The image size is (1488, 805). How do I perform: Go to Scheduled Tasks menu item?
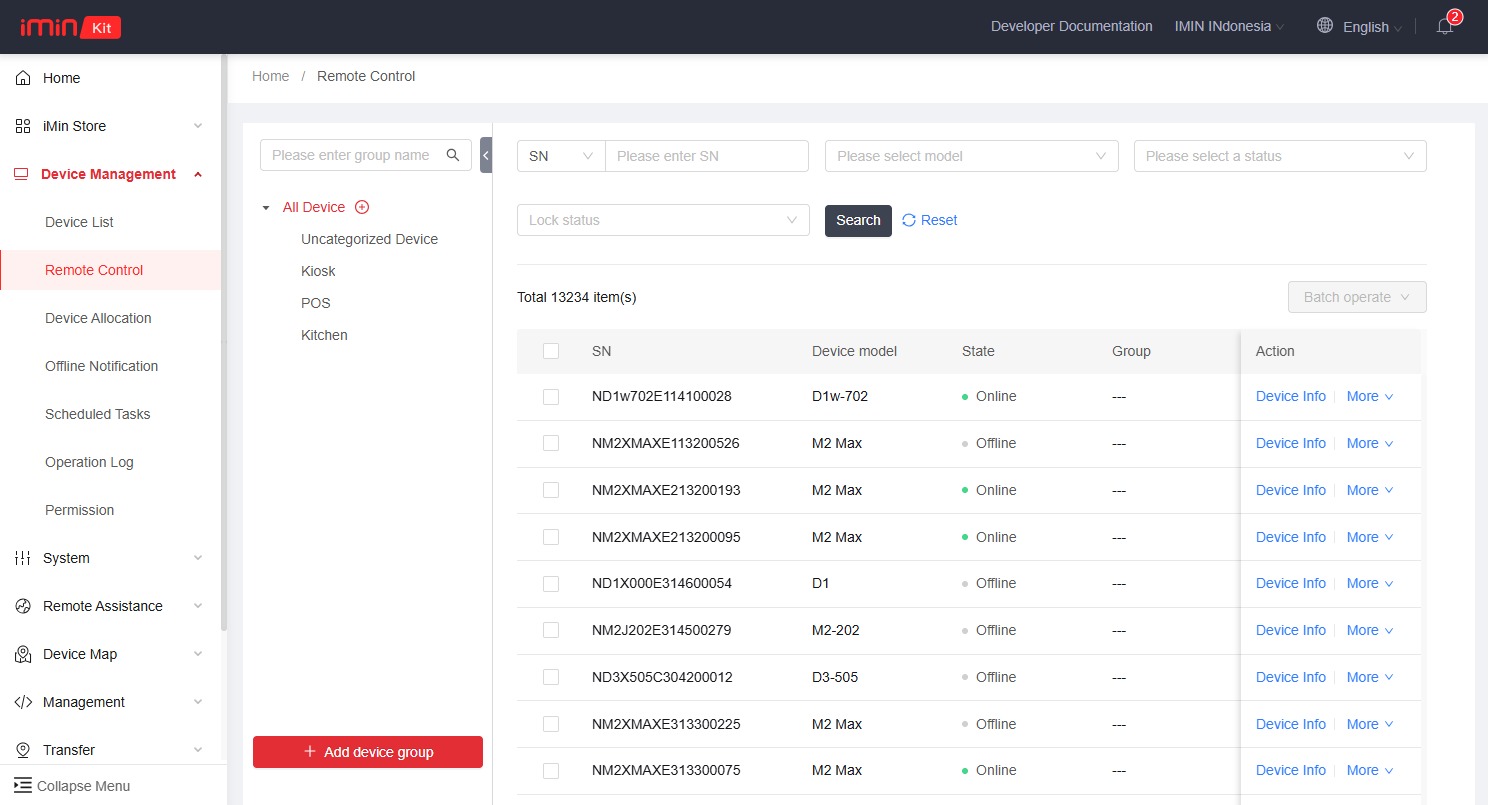(98, 414)
